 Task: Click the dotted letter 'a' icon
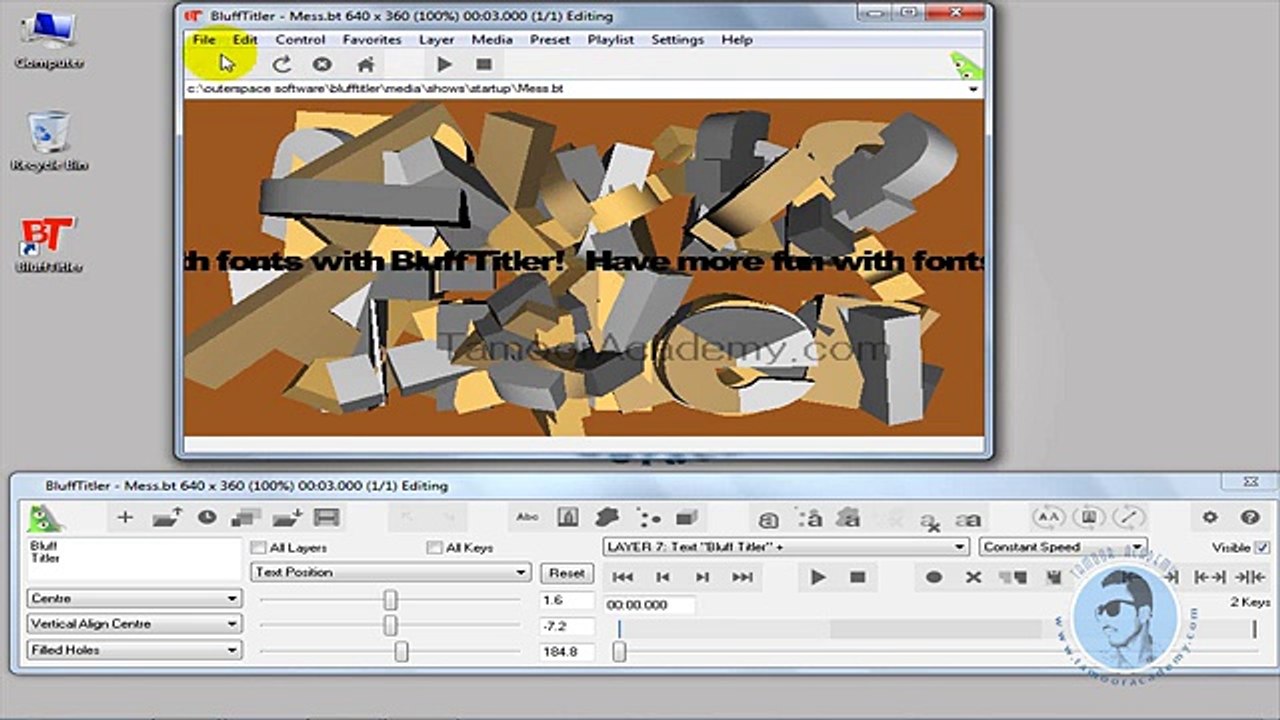click(809, 518)
